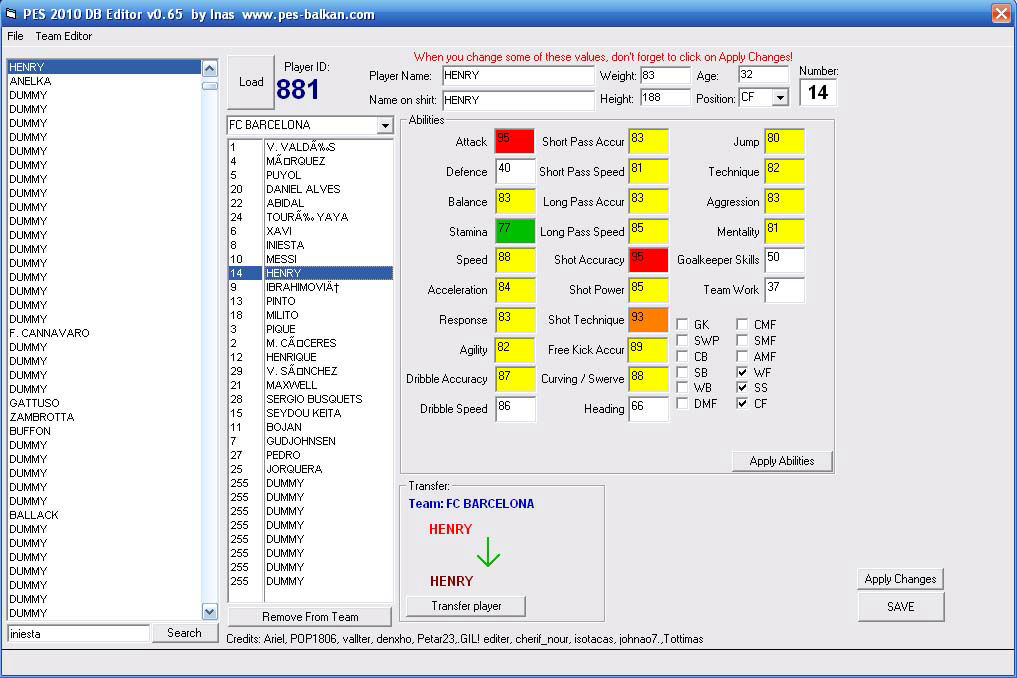Select INIESTA in the Barcelona squad list
The image size is (1017, 678).
pos(311,245)
